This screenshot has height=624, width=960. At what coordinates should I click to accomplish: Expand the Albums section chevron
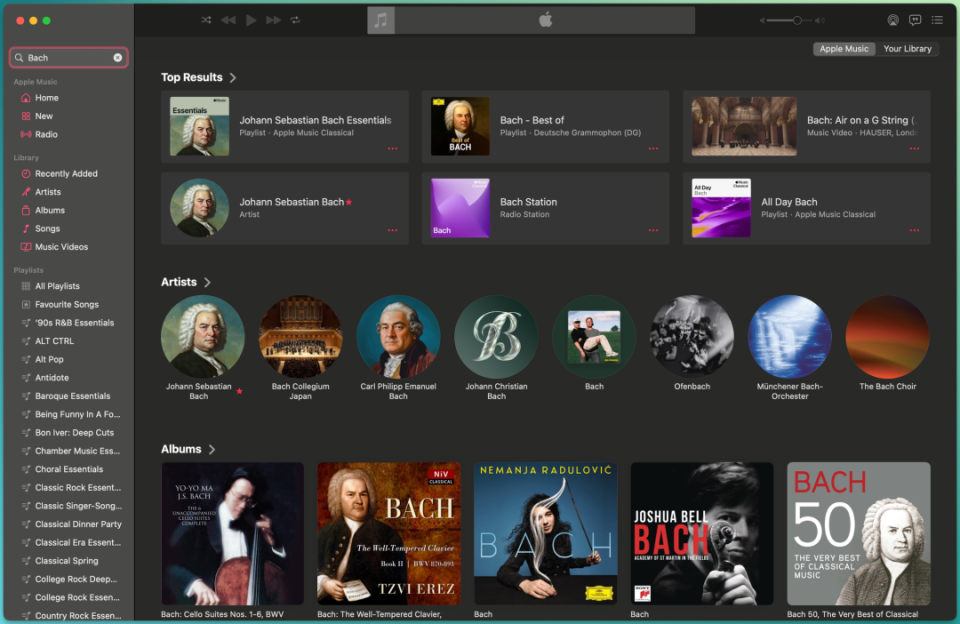212,449
